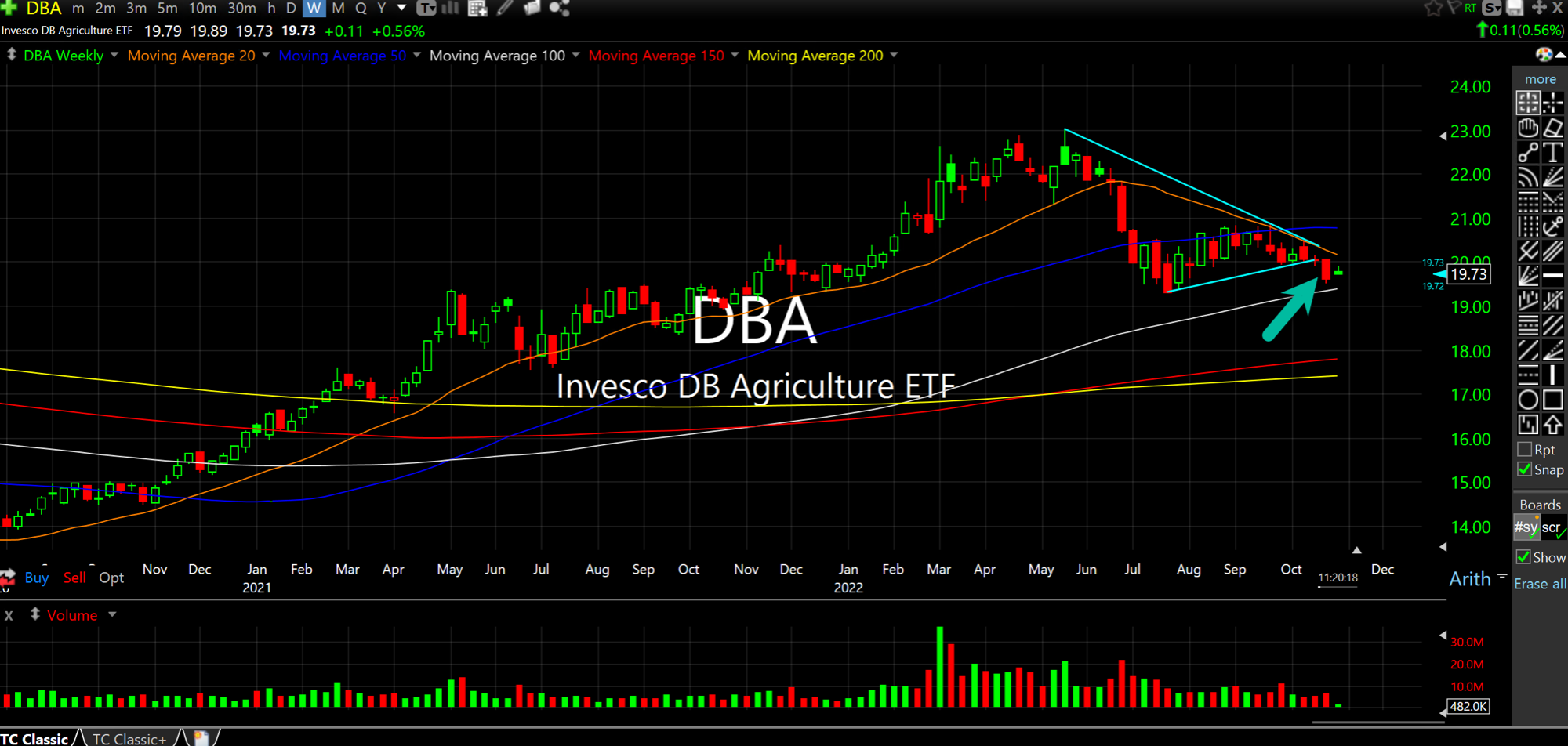
Task: Click the save chart floppy icon
Action: click(1515, 8)
